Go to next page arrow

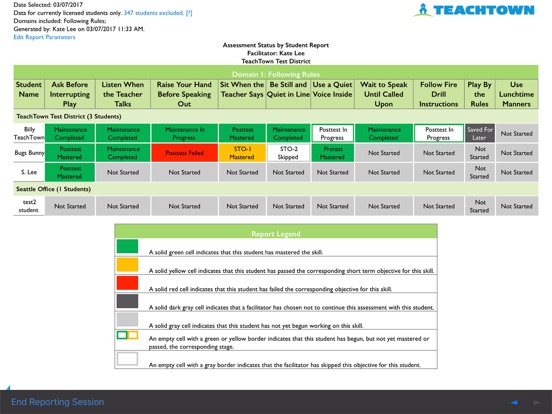(537, 402)
